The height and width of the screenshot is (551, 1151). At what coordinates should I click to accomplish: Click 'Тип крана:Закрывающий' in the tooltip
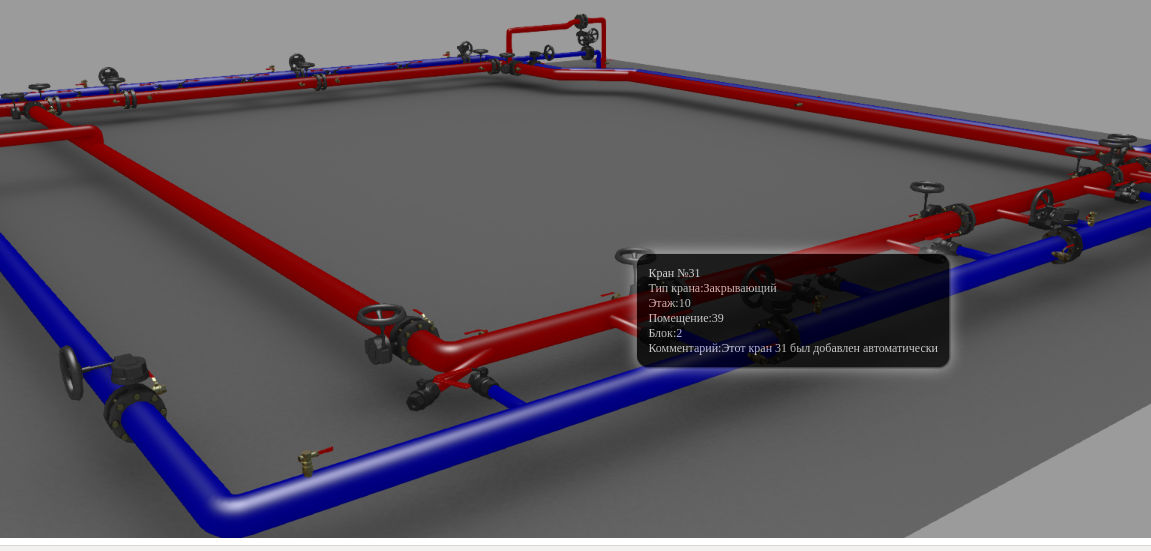pos(712,288)
